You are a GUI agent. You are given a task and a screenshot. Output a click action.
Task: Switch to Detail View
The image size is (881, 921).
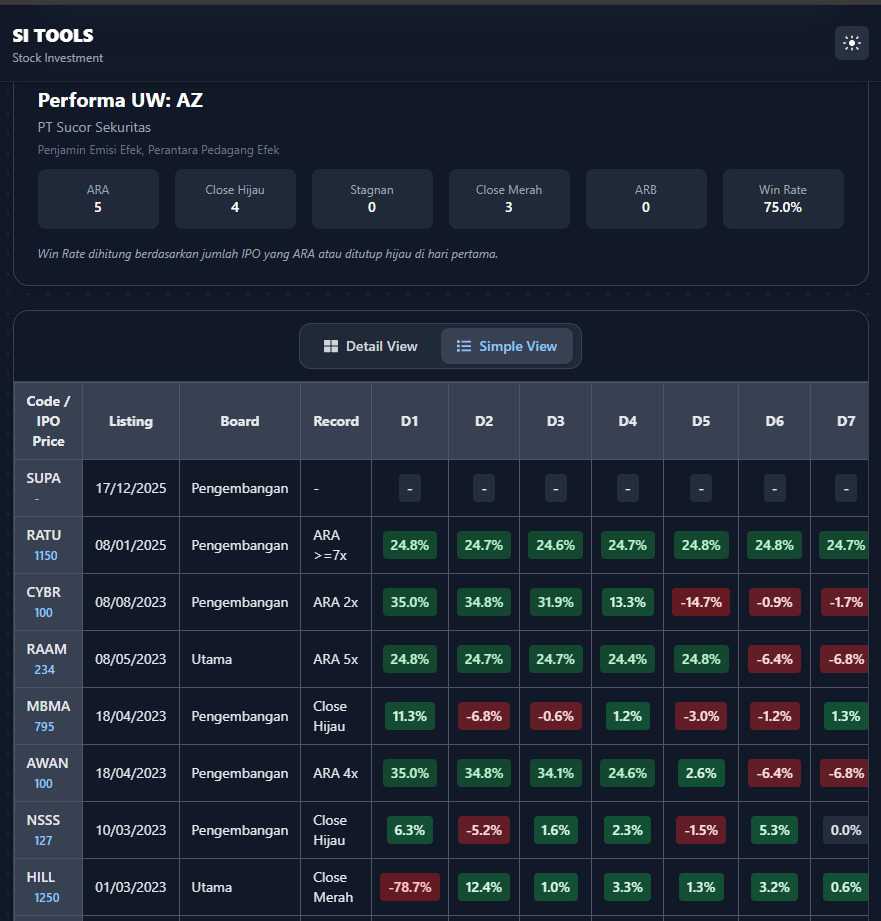click(x=370, y=346)
